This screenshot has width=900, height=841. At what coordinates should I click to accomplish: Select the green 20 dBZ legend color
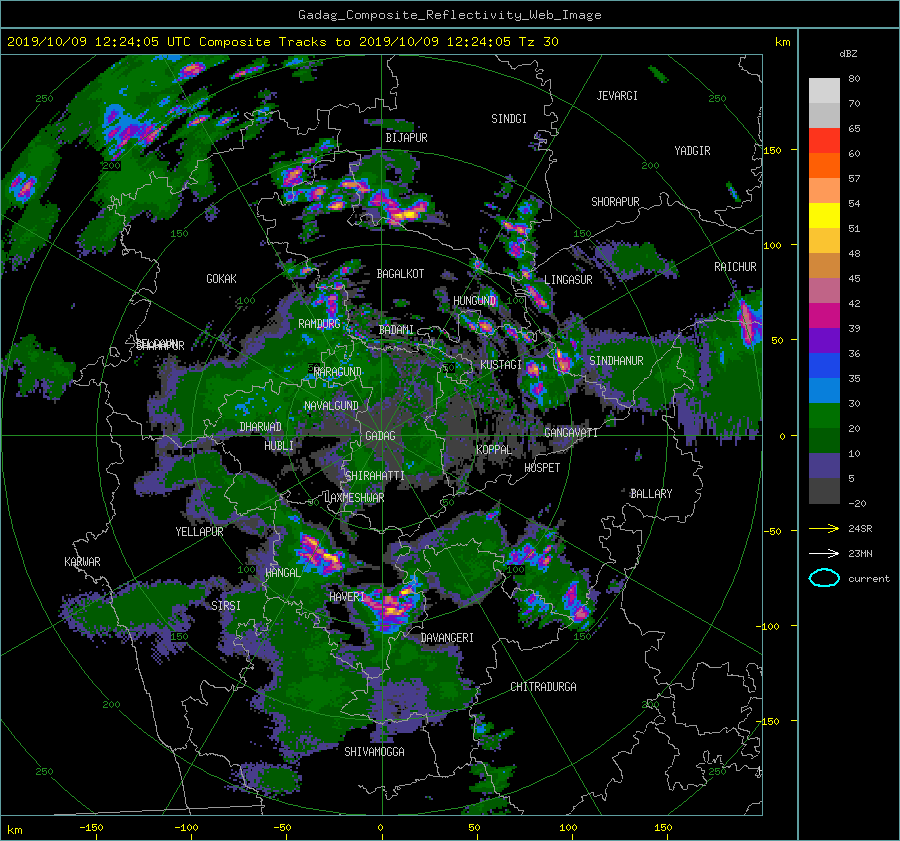coord(824,416)
